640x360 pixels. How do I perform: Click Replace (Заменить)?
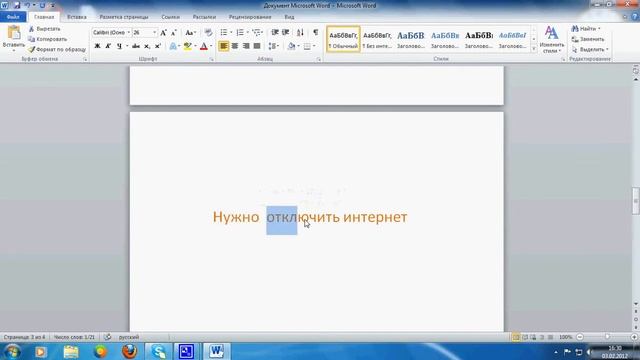click(x=588, y=39)
